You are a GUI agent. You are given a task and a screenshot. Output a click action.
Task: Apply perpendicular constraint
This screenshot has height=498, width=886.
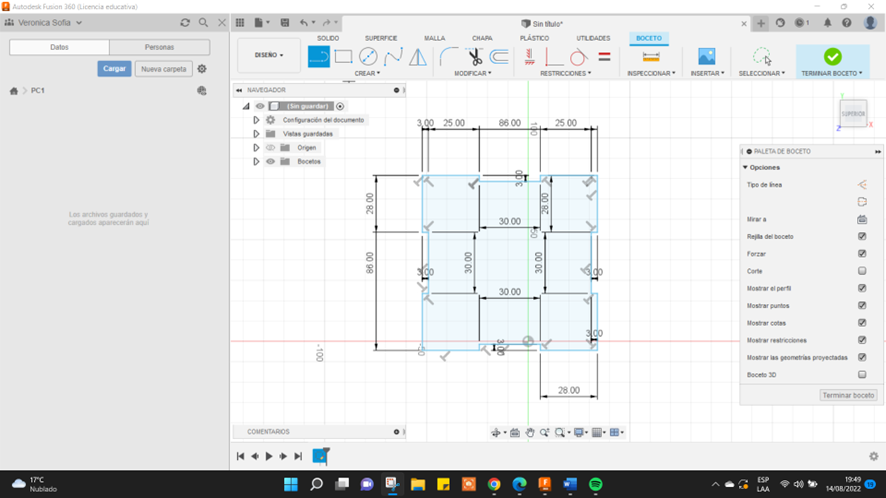(553, 57)
